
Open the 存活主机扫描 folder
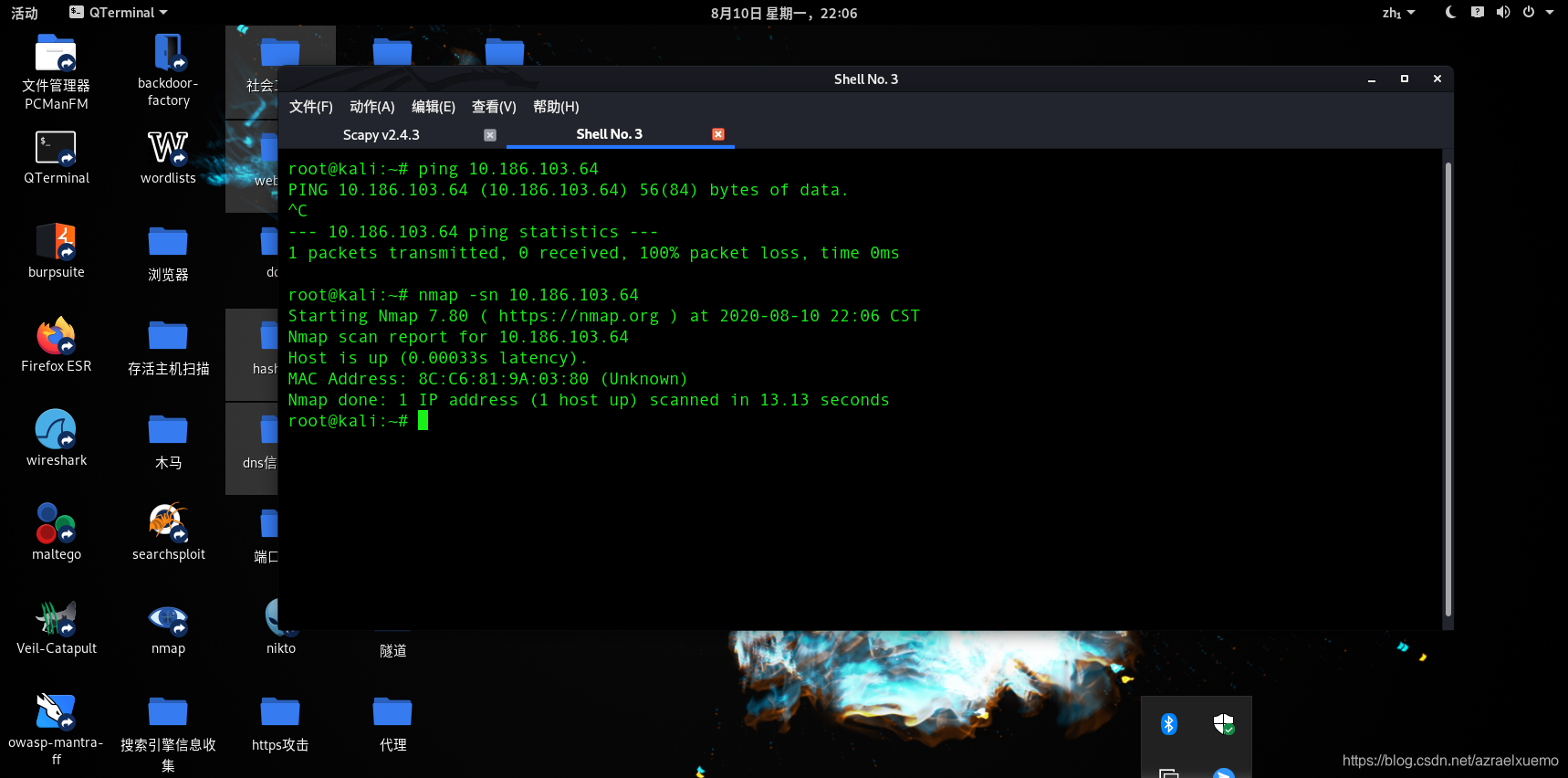tap(168, 347)
